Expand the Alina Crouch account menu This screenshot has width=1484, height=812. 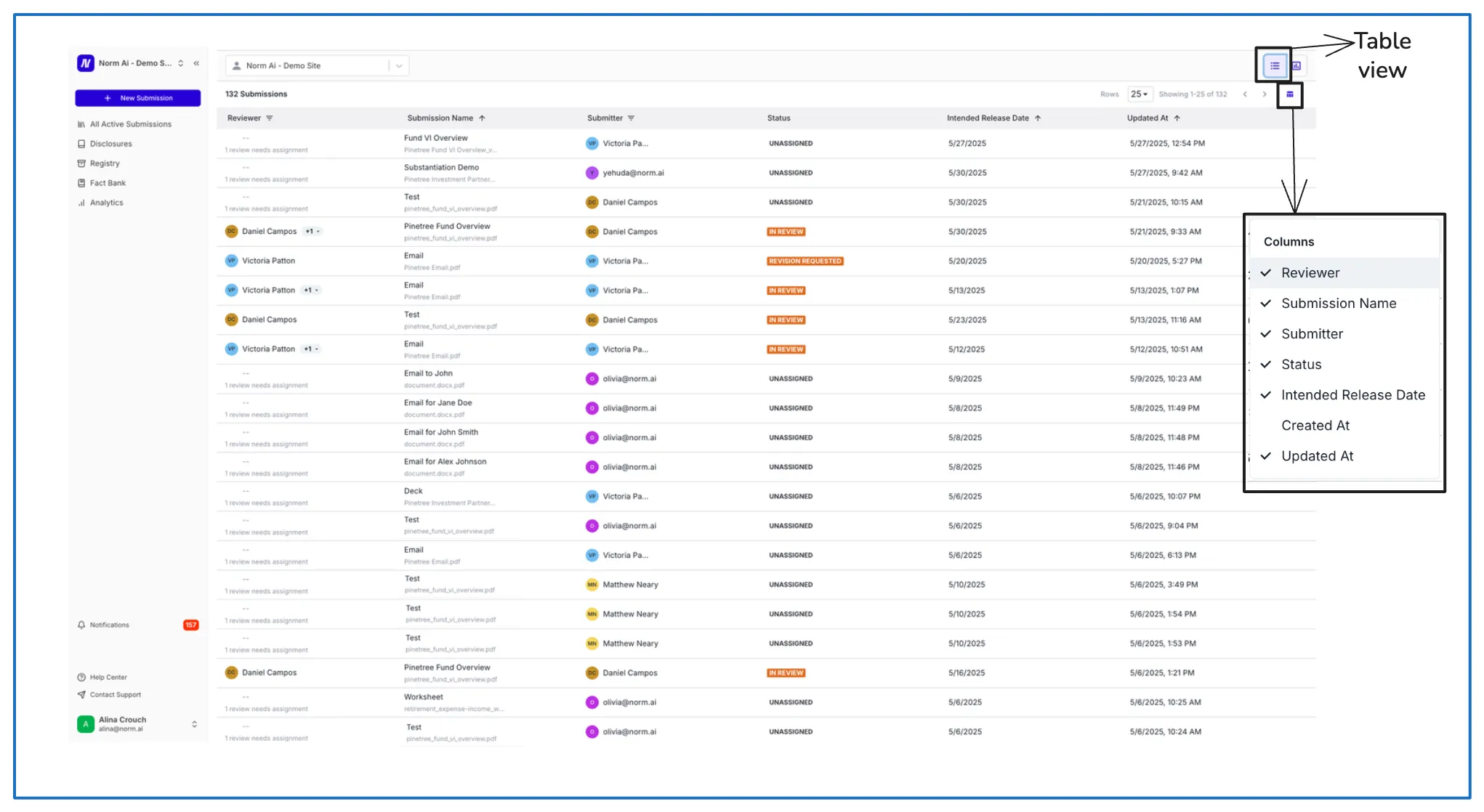pyautogui.click(x=194, y=724)
